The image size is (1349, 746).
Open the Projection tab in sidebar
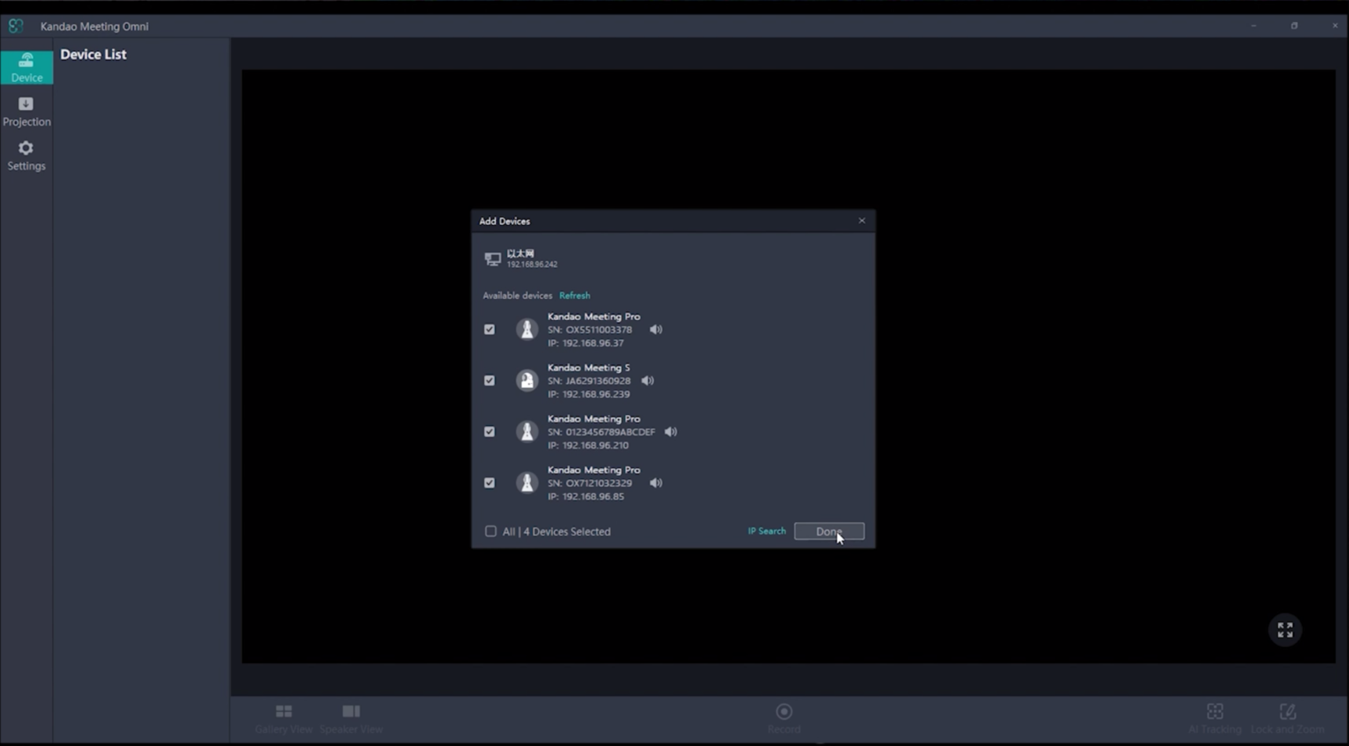click(26, 111)
